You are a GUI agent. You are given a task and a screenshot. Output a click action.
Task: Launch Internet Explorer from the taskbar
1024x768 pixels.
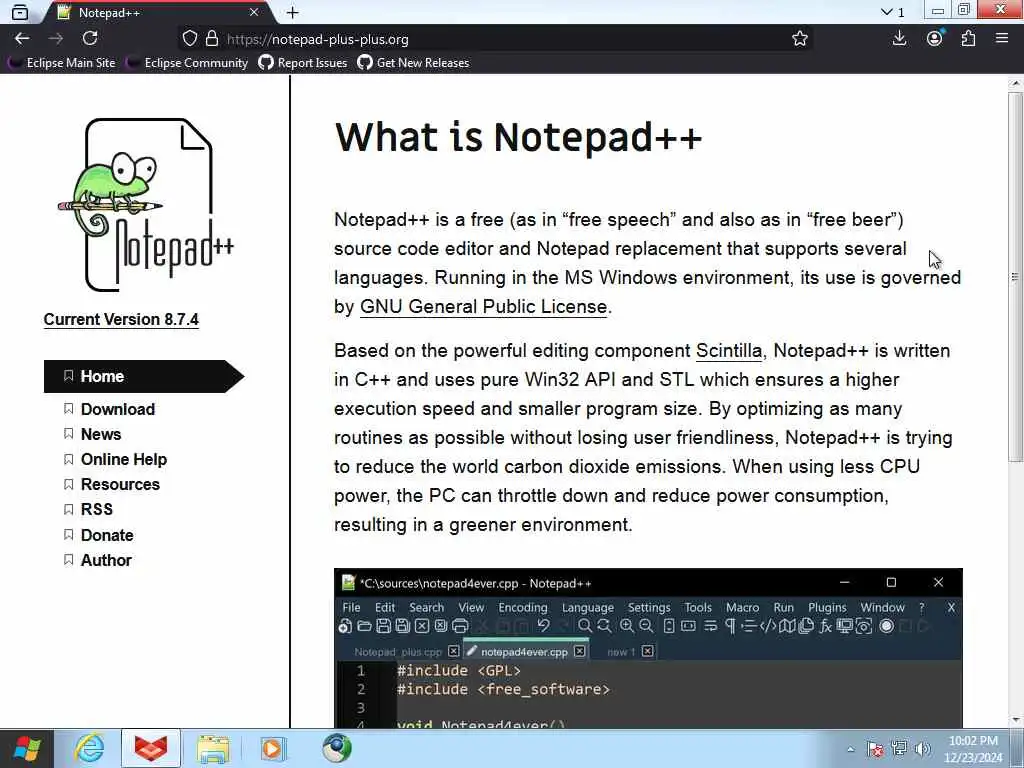(89, 748)
